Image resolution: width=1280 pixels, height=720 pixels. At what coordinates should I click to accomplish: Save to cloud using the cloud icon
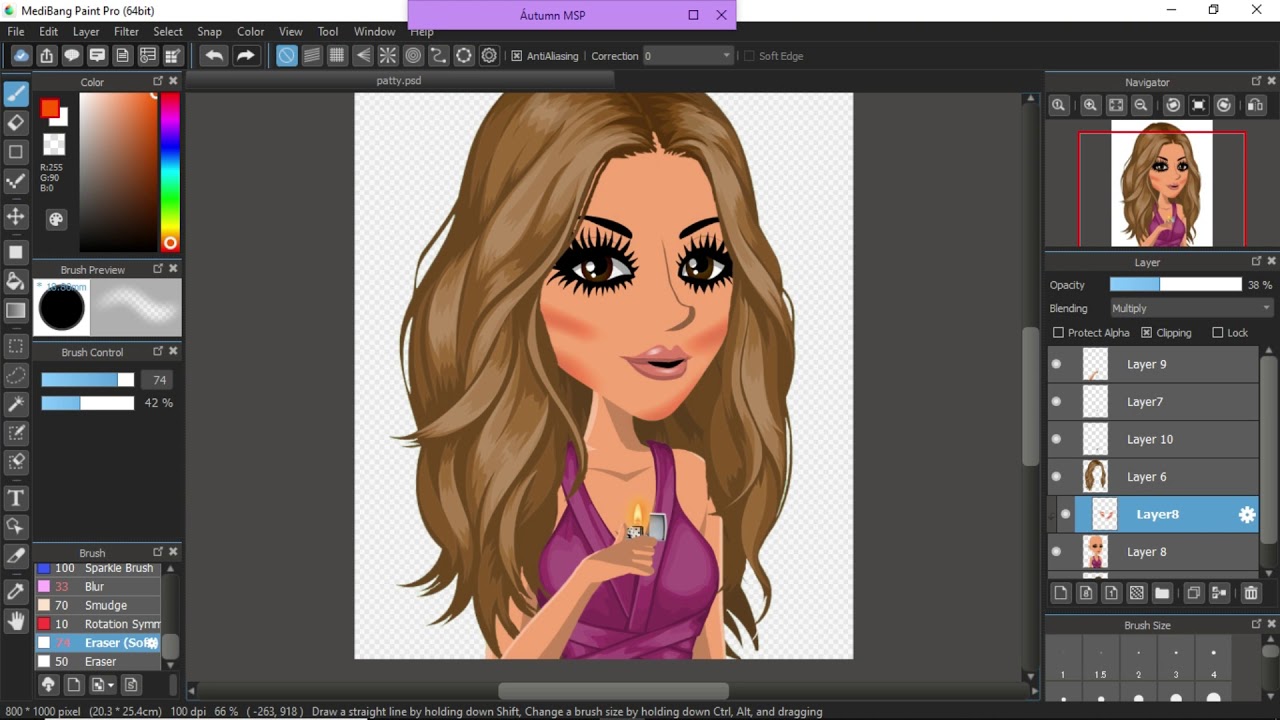click(x=21, y=56)
